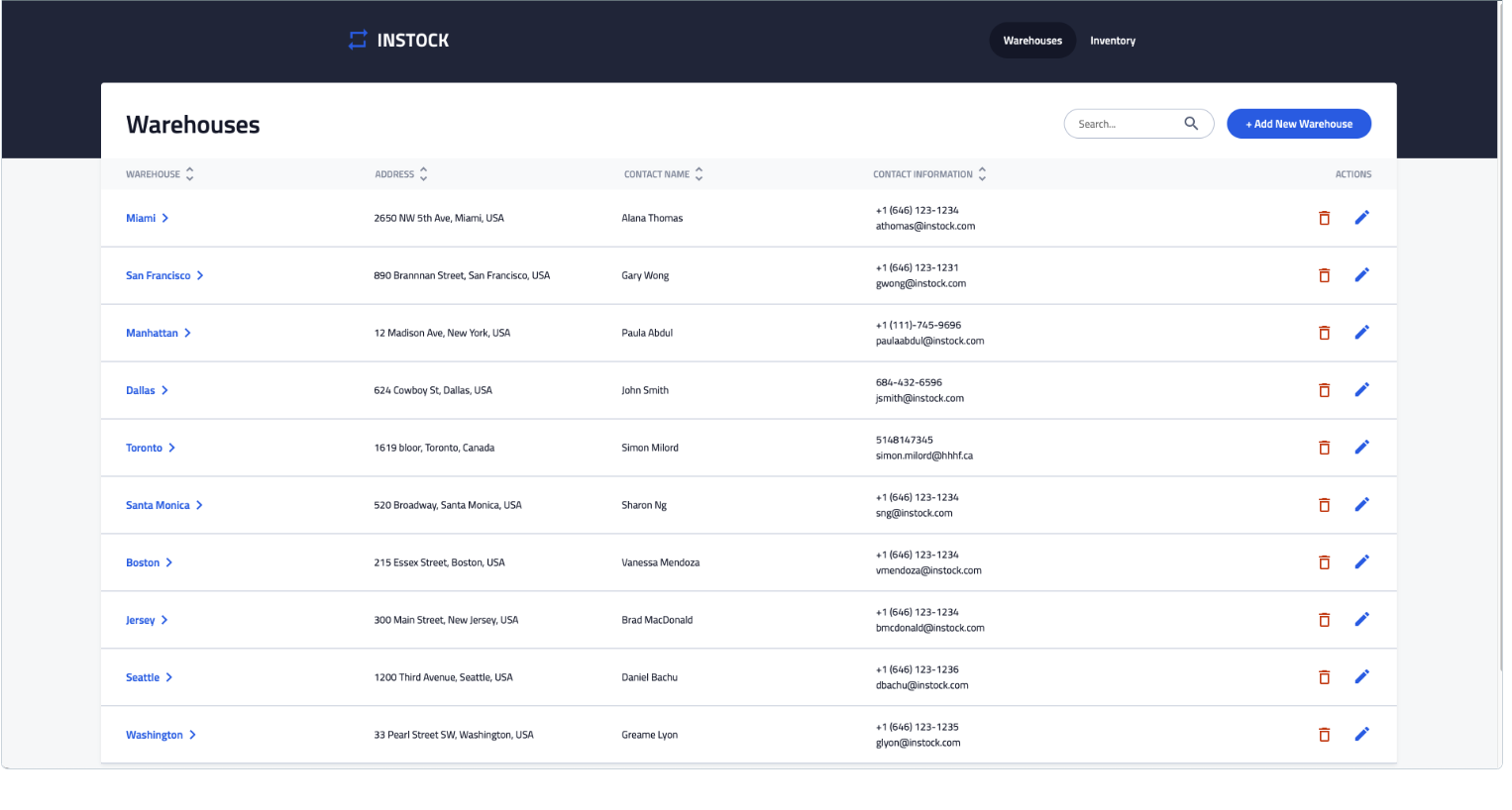
Task: Delete the Washington warehouse row
Action: [1325, 734]
